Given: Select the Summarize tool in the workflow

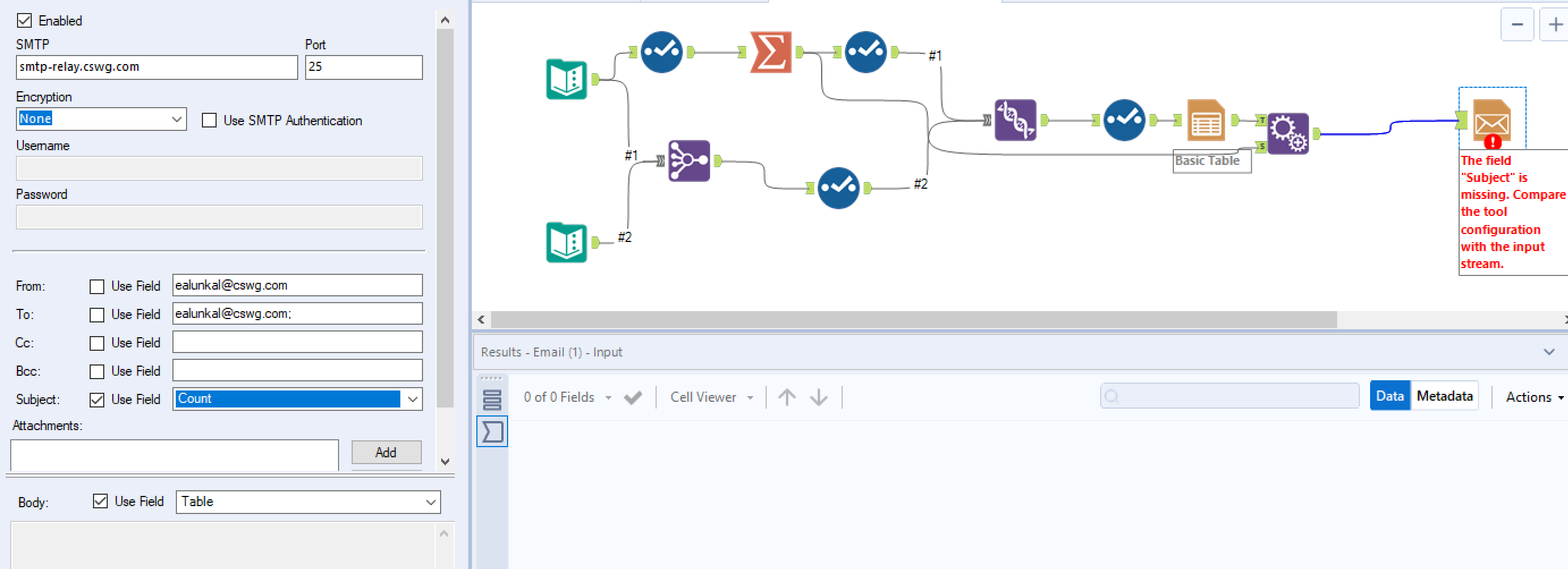Looking at the screenshot, I should point(770,52).
